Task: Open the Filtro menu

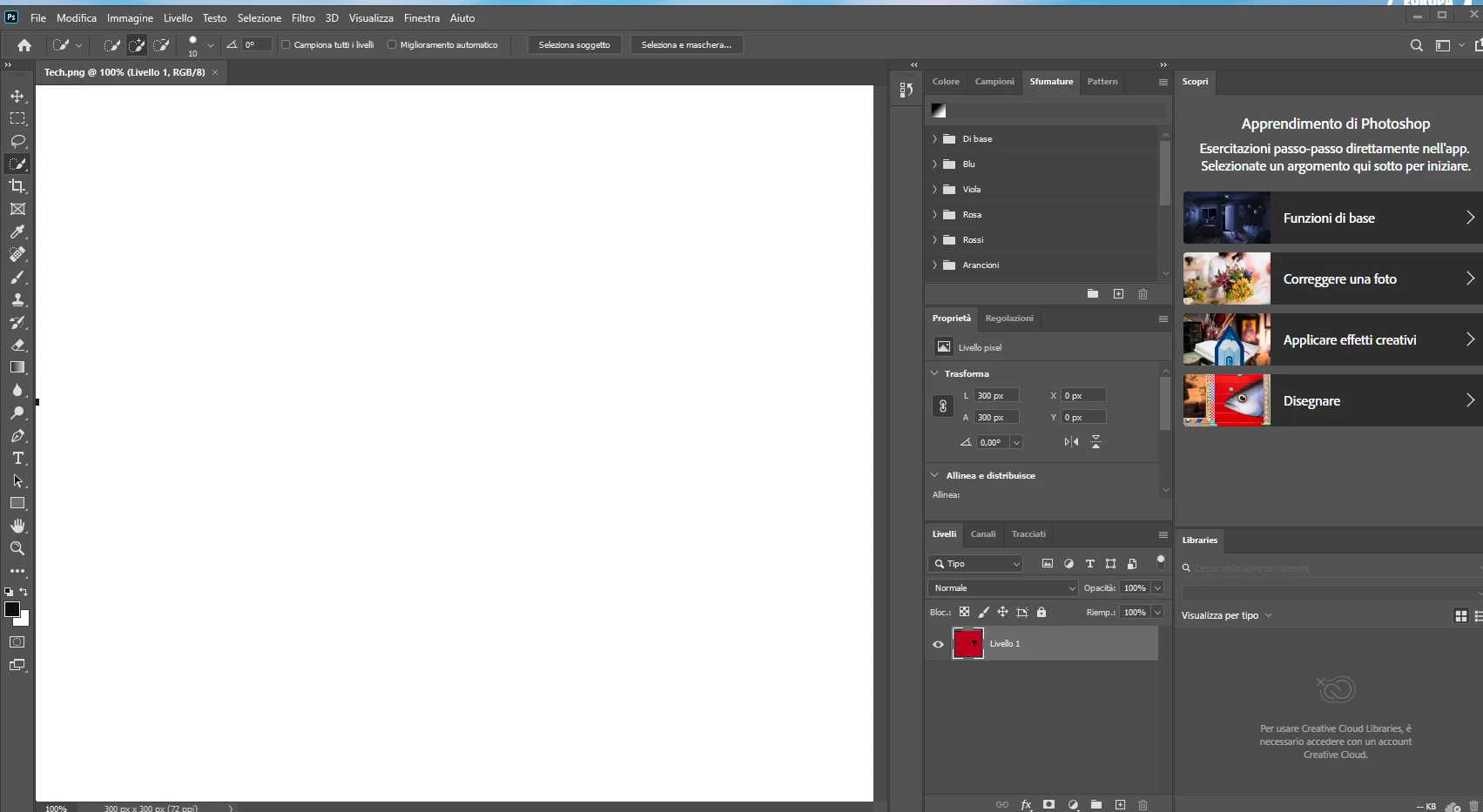Action: 303,18
